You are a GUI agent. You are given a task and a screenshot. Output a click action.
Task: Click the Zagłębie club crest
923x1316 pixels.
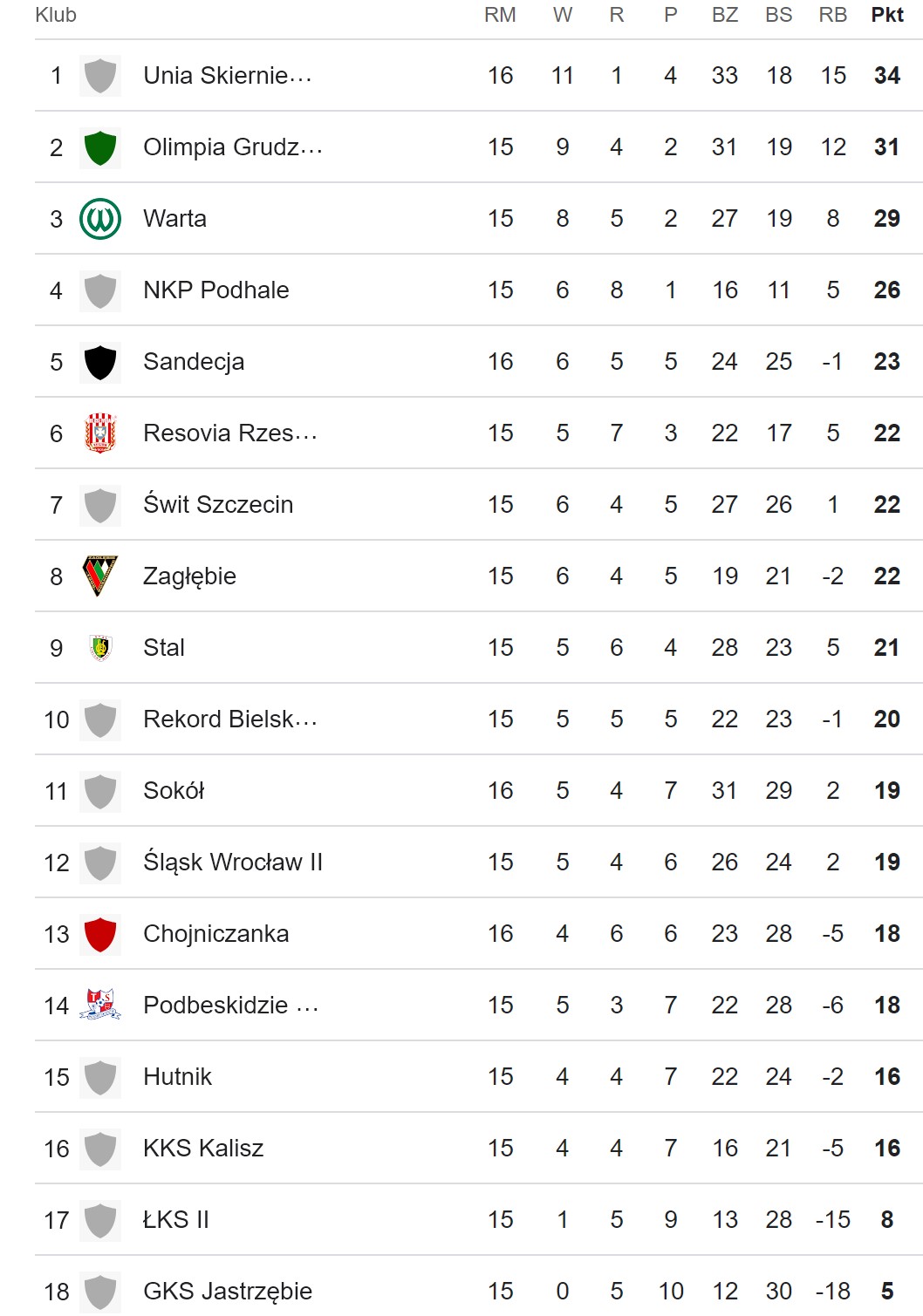[x=100, y=576]
